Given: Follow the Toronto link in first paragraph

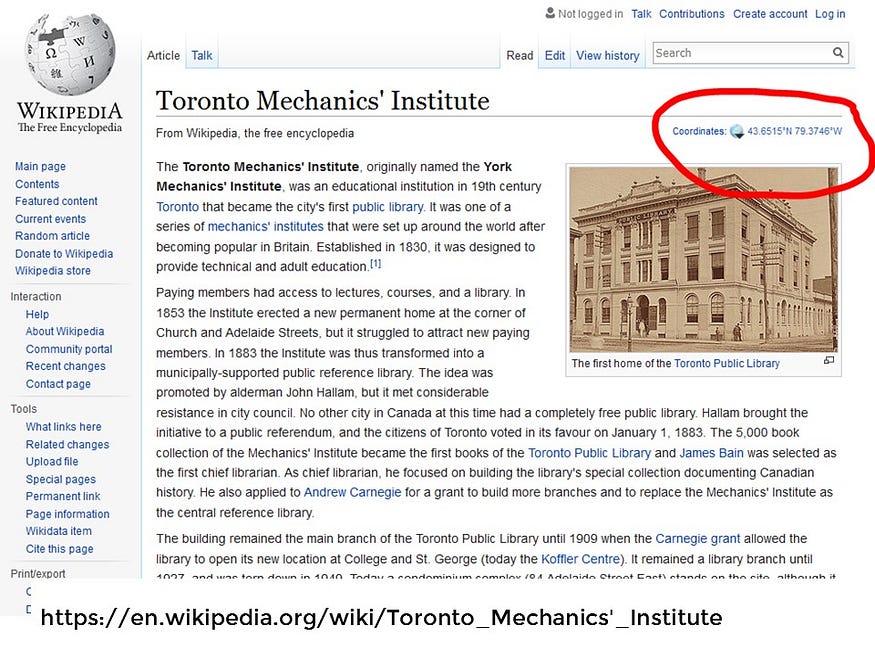Looking at the screenshot, I should pos(177,207).
